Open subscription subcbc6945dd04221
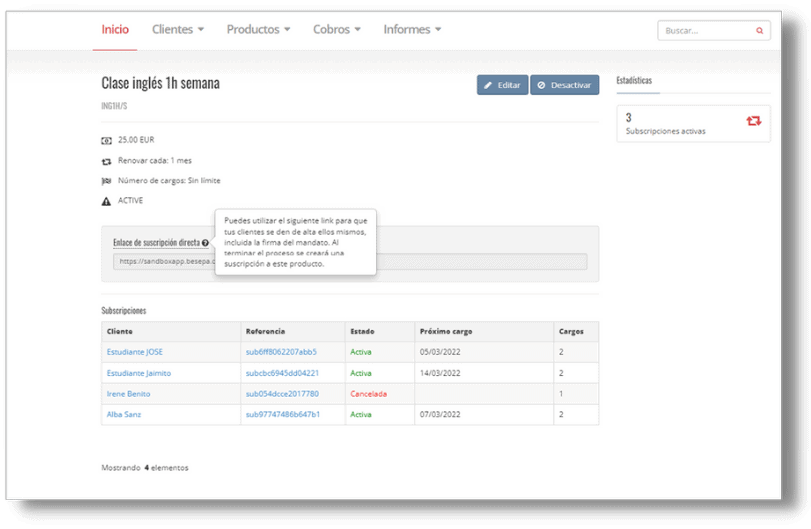Image resolution: width=811 pixels, height=529 pixels. coord(282,373)
